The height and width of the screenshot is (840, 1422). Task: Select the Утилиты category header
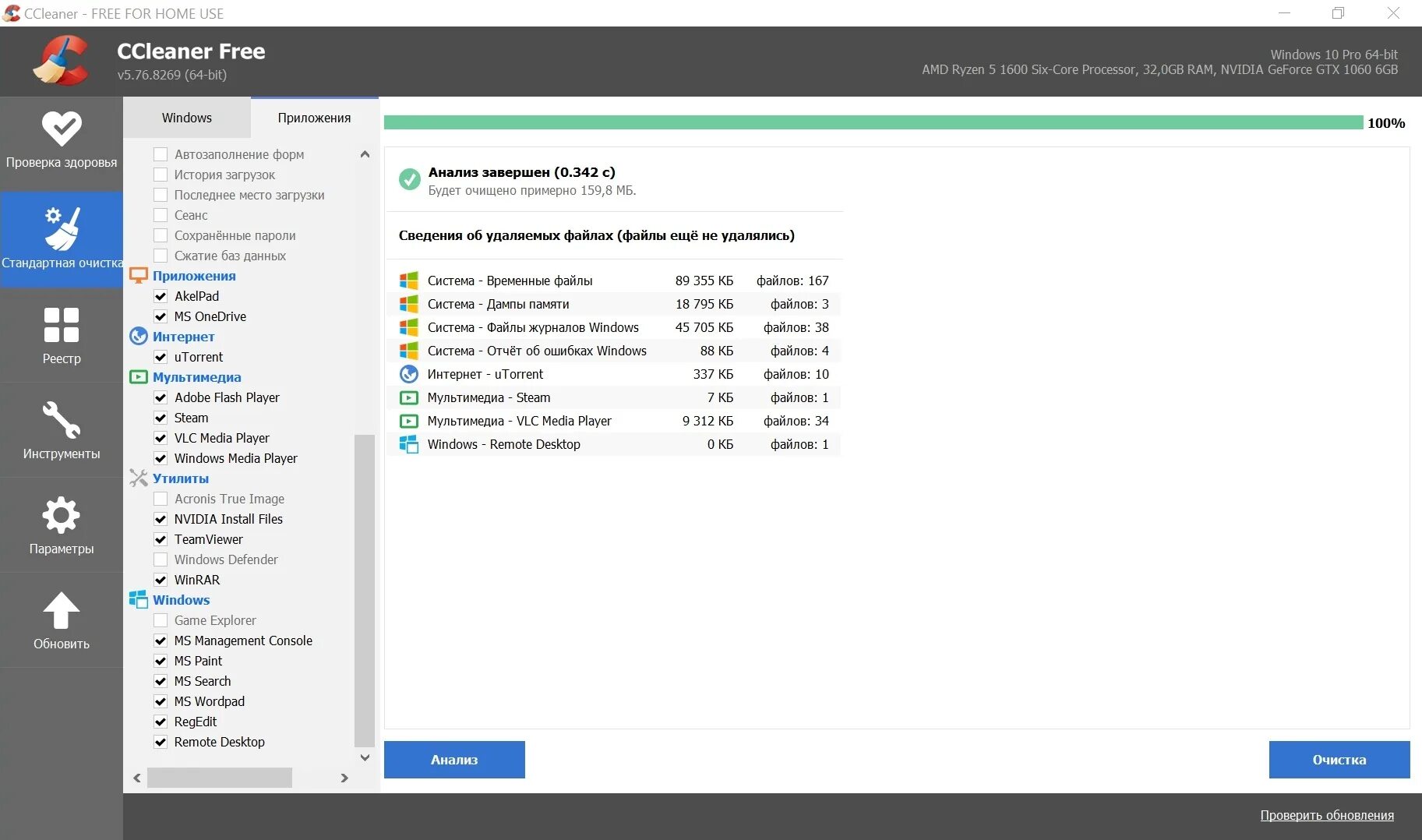(x=181, y=478)
